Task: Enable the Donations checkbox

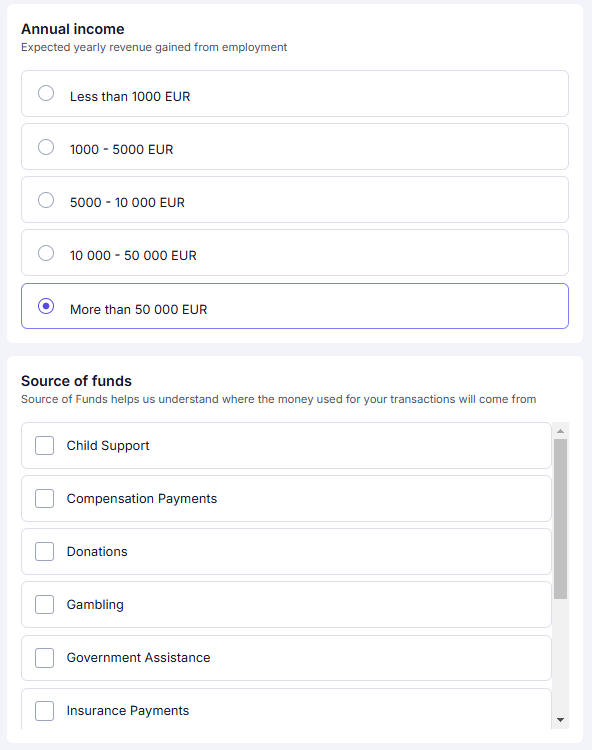Action: (44, 551)
